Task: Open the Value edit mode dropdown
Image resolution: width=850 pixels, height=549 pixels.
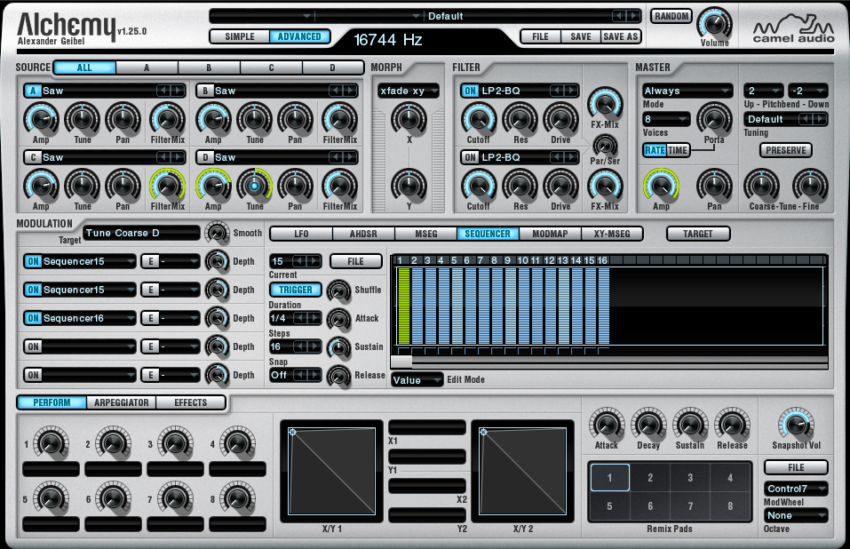Action: tap(417, 380)
